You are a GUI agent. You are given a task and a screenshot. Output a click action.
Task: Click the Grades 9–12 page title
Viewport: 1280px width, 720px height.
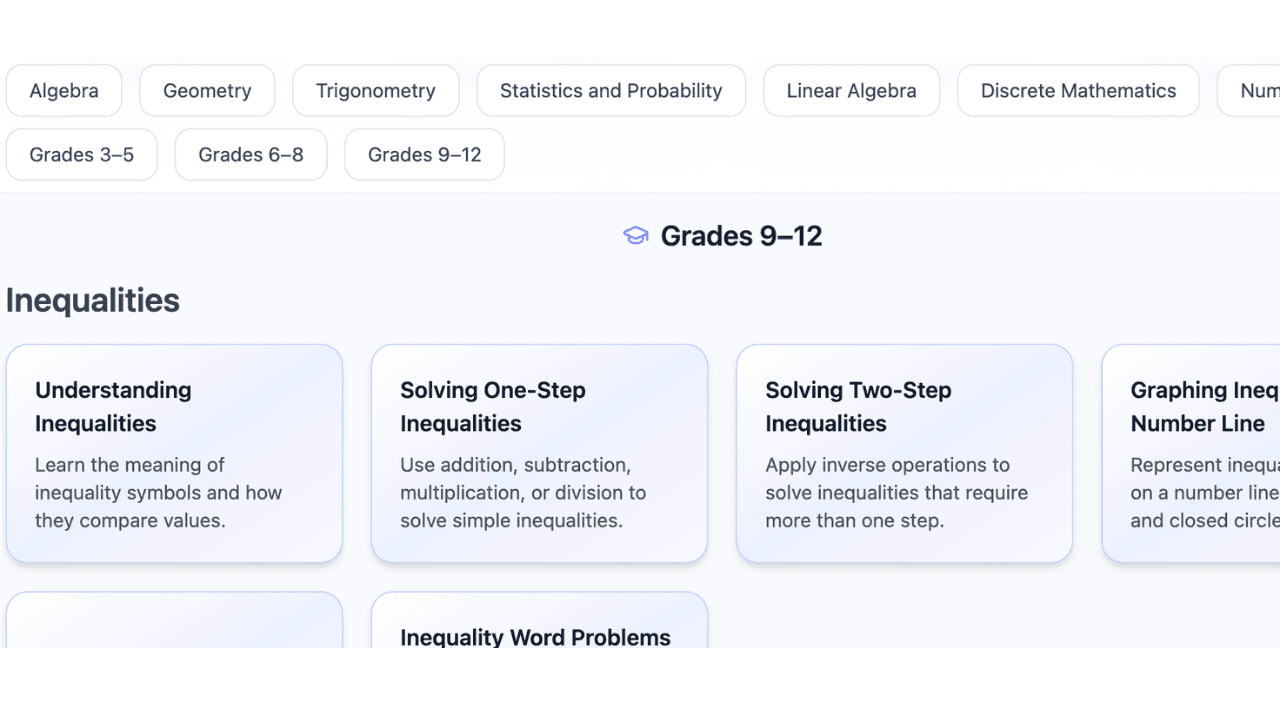click(741, 235)
